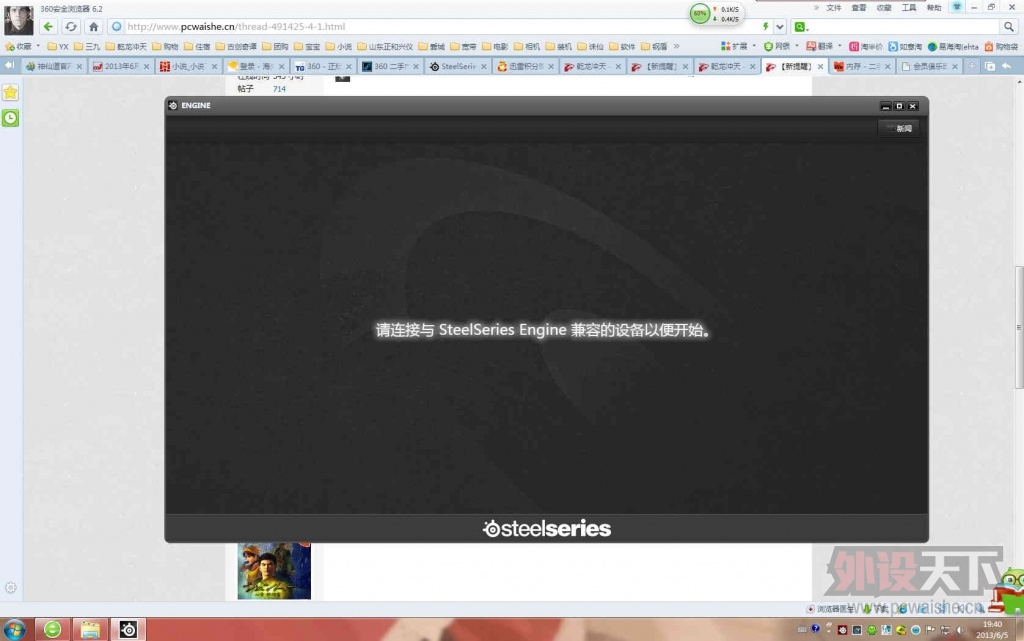Open the 文件 menu
This screenshot has width=1024, height=641.
click(833, 8)
